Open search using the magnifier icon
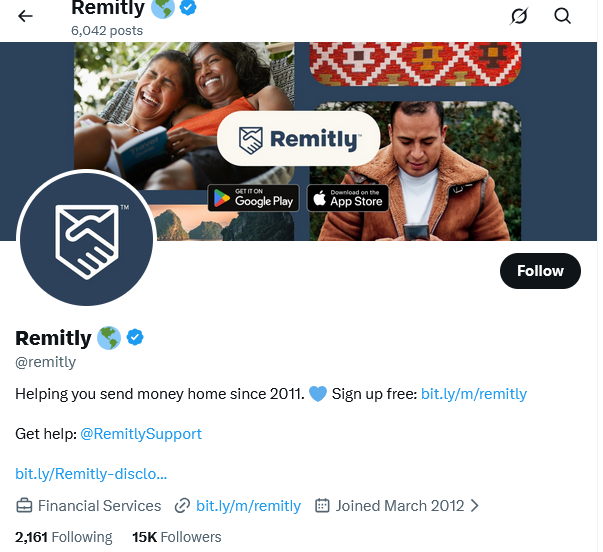The width and height of the screenshot is (603, 552). tap(562, 16)
